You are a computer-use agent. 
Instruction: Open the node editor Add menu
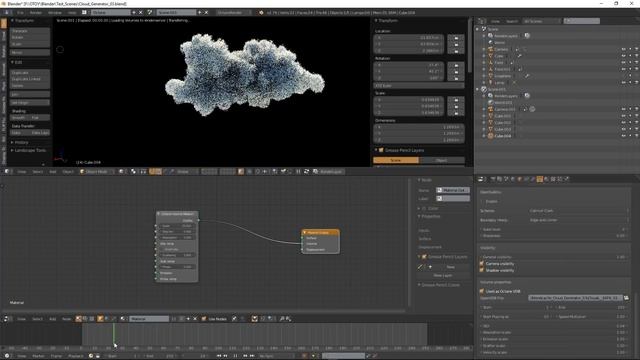coord(53,319)
